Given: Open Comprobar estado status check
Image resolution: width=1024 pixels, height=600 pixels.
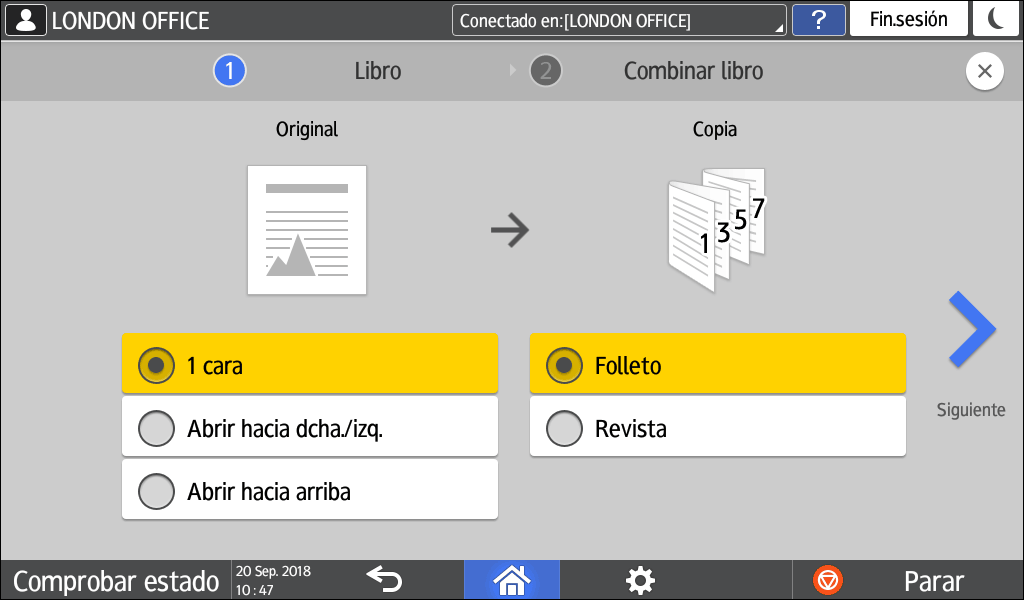Looking at the screenshot, I should click(x=115, y=580).
